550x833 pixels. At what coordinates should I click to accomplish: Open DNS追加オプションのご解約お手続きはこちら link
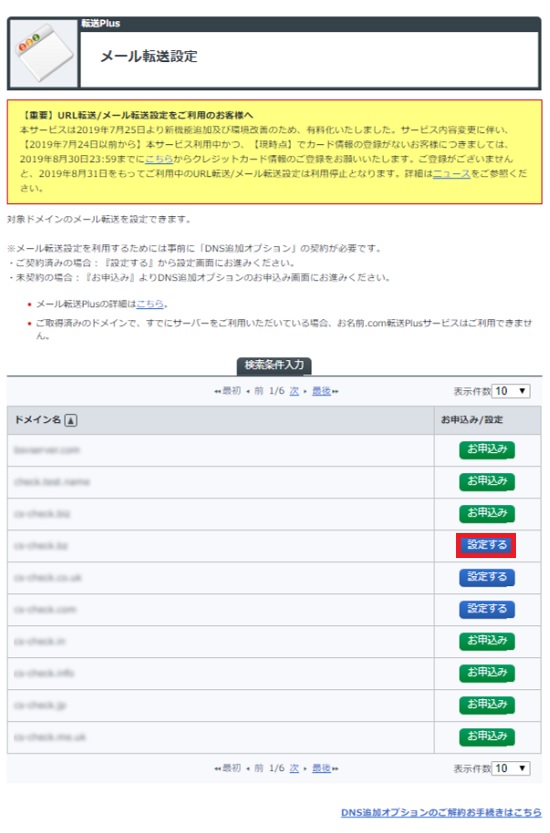point(441,812)
